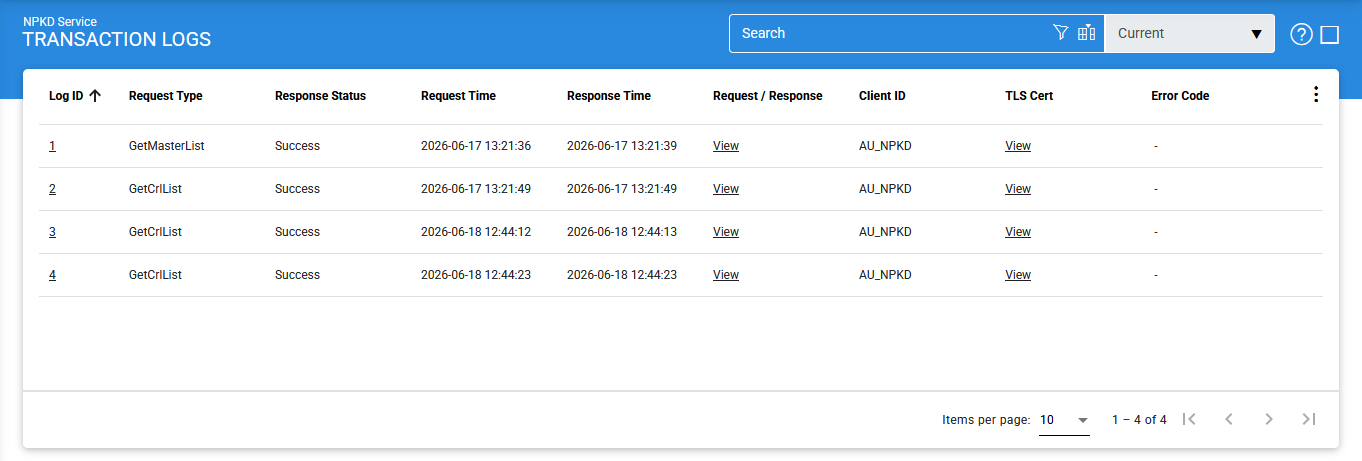
Task: View Request / Response for log 2
Action: coord(726,189)
